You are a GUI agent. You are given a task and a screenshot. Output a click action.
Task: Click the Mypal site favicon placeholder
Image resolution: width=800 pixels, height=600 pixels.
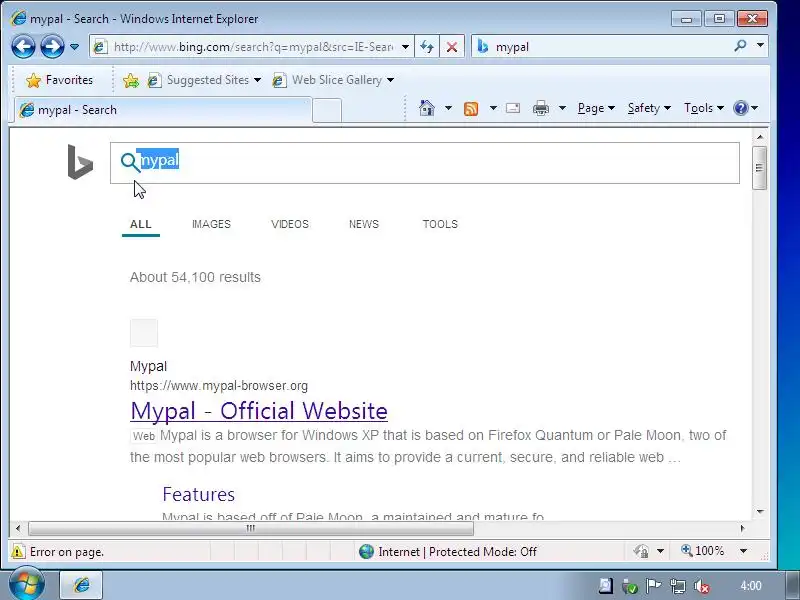(x=144, y=333)
